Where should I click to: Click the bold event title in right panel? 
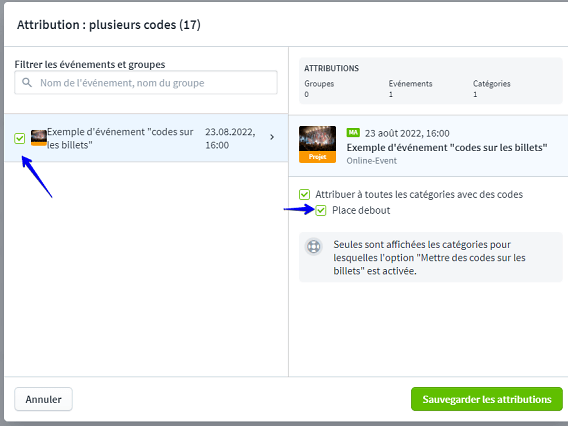[x=447, y=148]
